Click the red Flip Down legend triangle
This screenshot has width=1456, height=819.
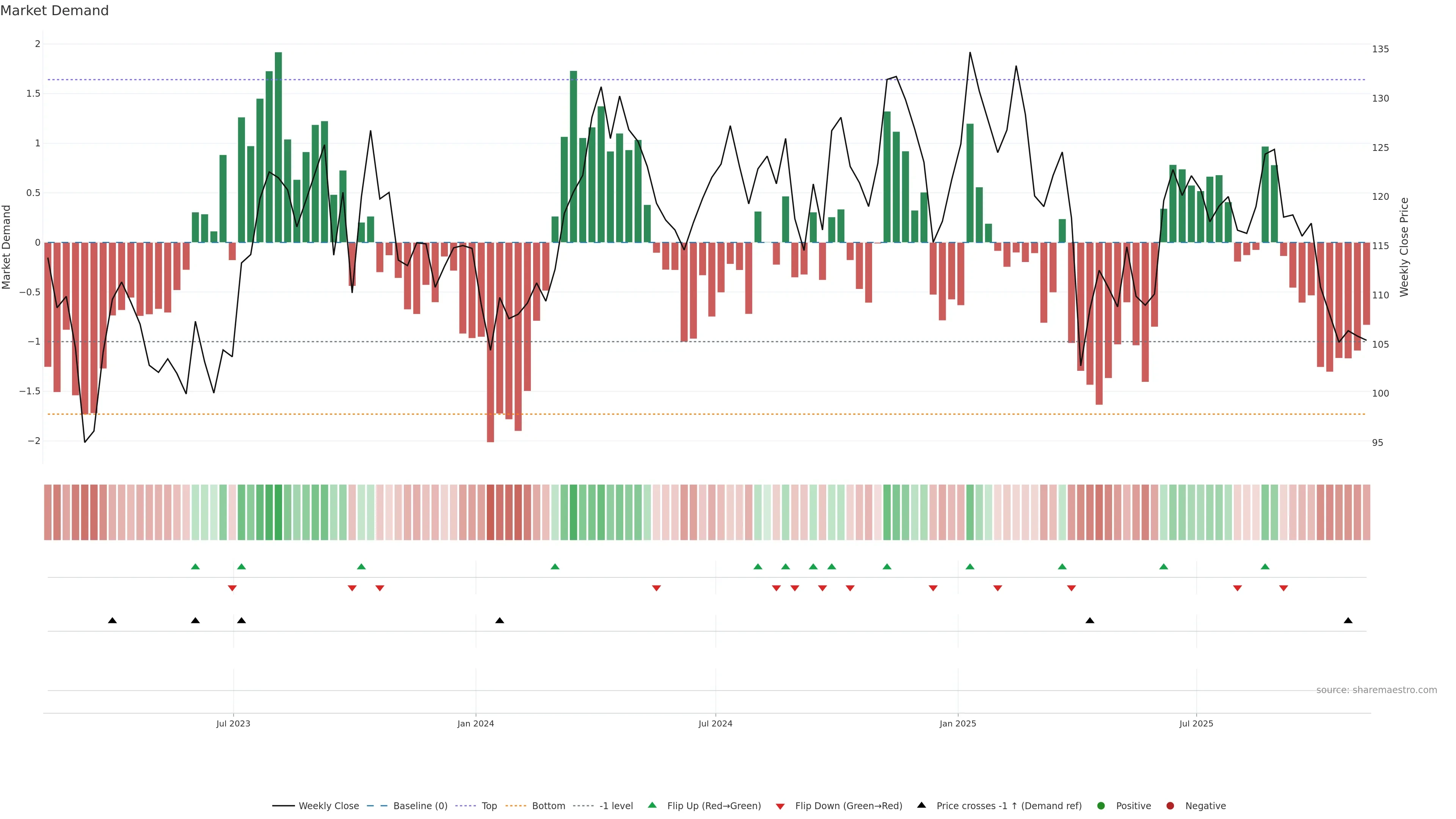pos(780,806)
